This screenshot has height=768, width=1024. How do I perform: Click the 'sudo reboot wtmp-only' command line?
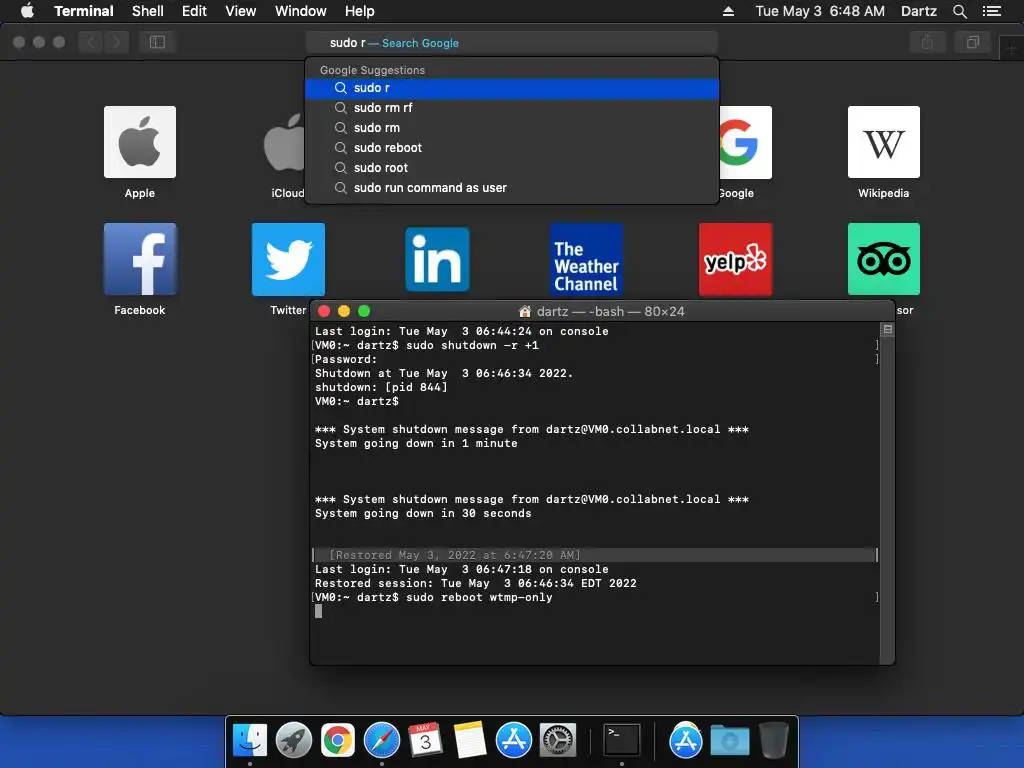click(479, 598)
